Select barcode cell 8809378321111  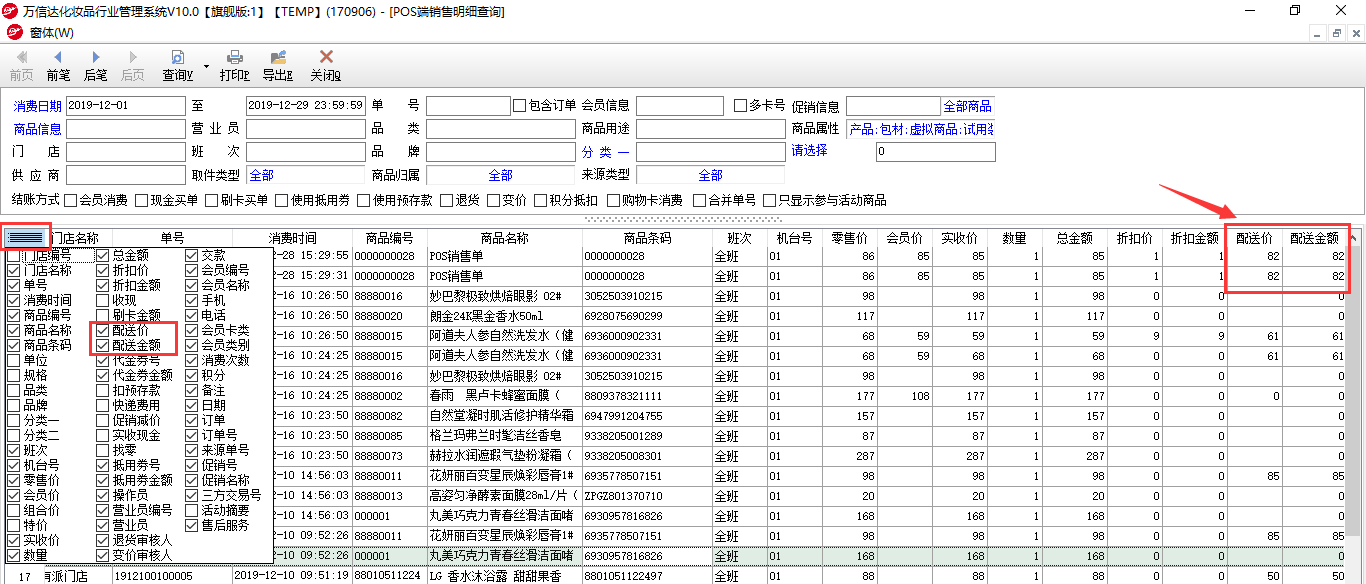click(647, 396)
